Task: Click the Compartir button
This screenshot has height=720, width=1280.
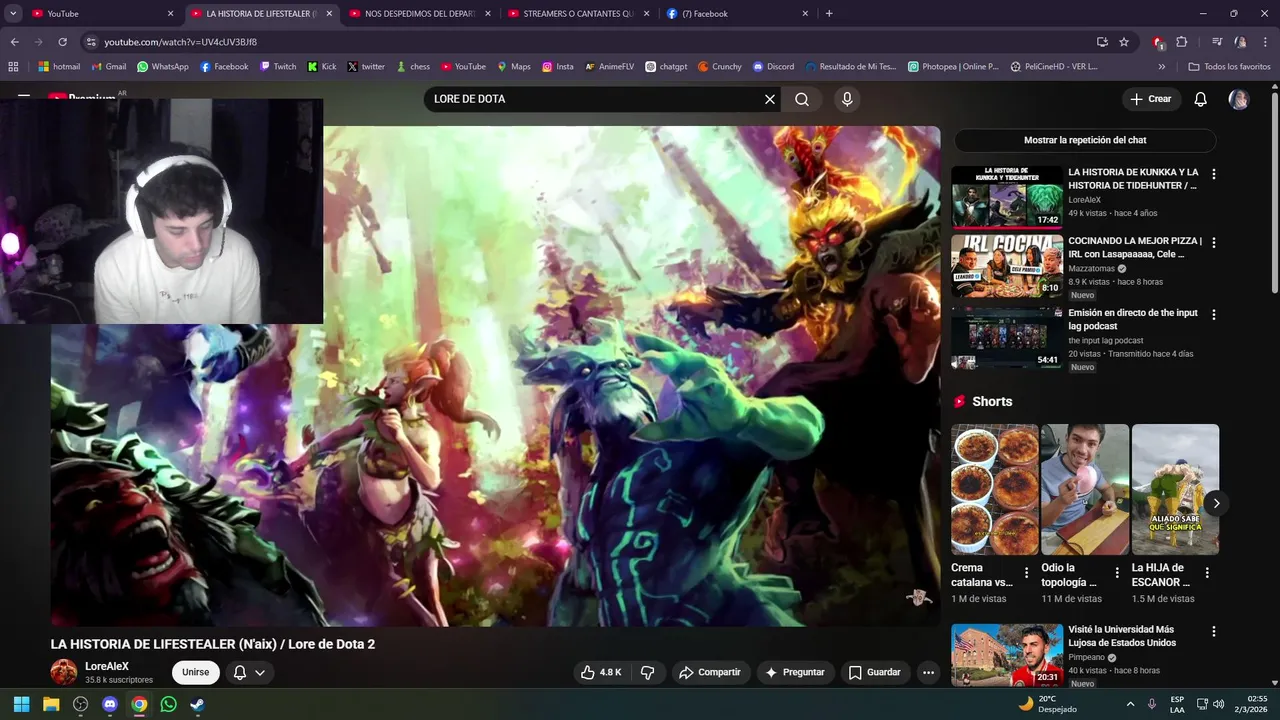Action: click(x=710, y=672)
